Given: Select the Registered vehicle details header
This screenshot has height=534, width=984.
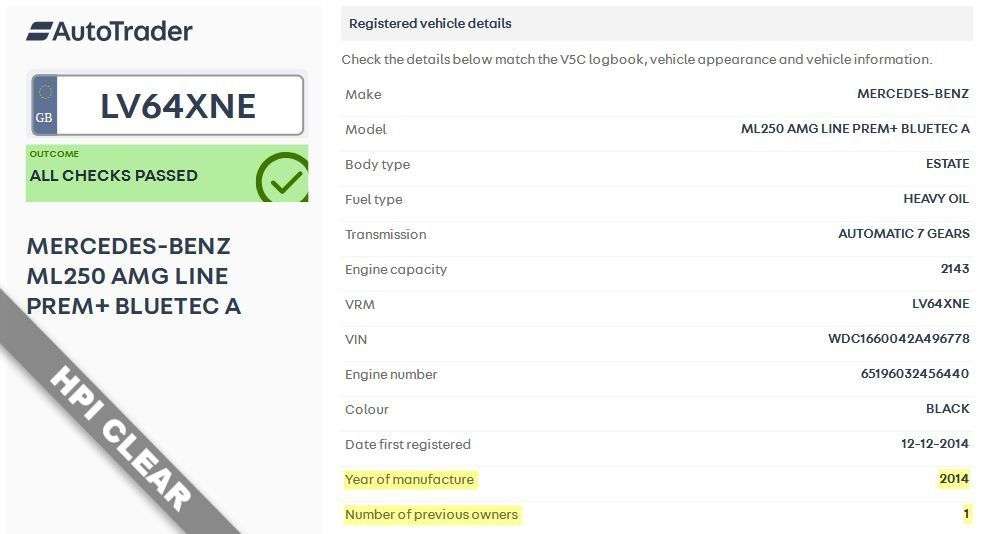Looking at the screenshot, I should click(429, 24).
